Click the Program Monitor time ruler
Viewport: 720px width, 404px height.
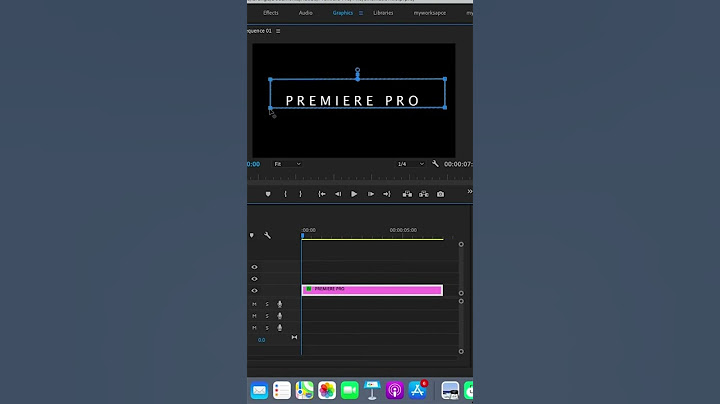pos(360,177)
